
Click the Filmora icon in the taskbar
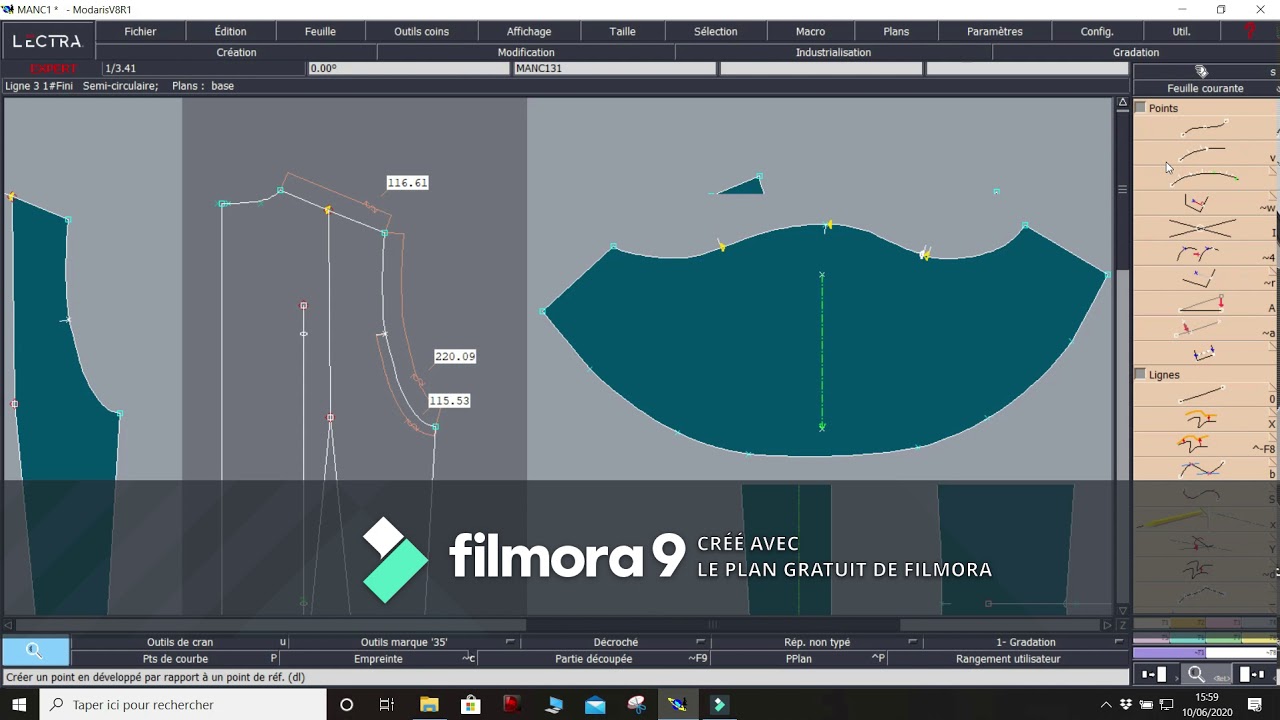719,705
